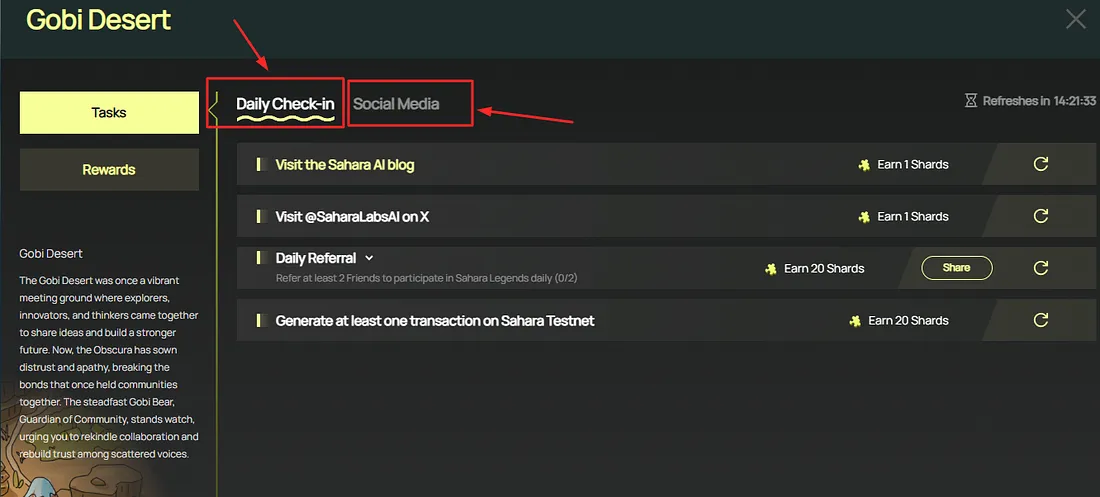This screenshot has height=497, width=1100.
Task: Click Earn 1 Shards on Sahara AI blog row
Action: click(x=913, y=165)
